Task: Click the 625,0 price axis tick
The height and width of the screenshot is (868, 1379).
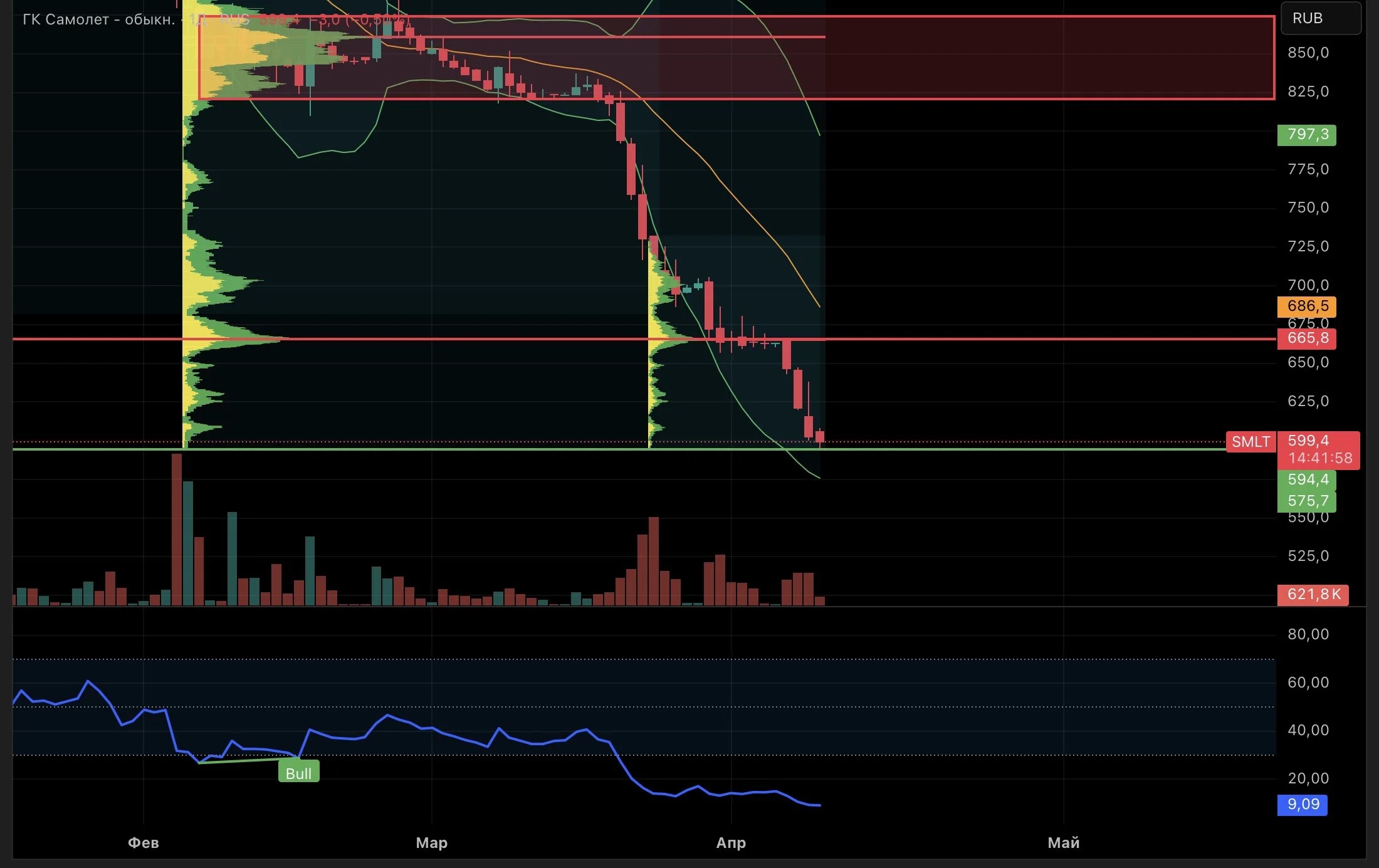Action: coord(1308,401)
